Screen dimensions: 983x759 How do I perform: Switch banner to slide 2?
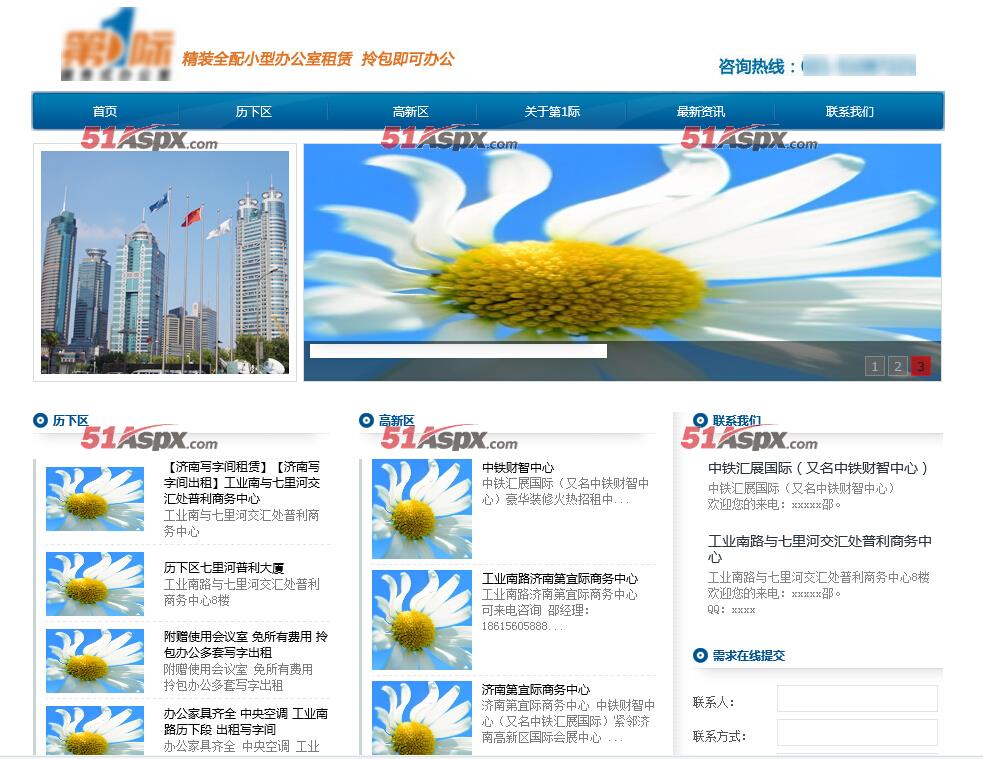click(898, 366)
